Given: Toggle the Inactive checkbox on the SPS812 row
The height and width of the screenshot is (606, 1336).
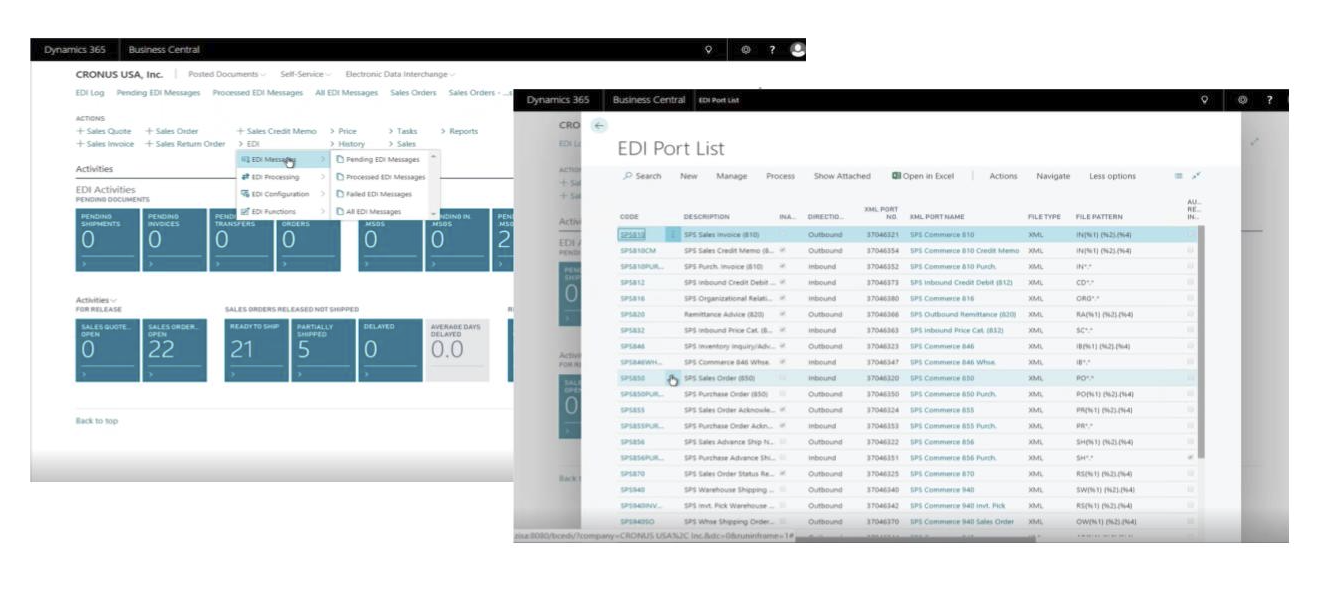Looking at the screenshot, I should coord(782,282).
